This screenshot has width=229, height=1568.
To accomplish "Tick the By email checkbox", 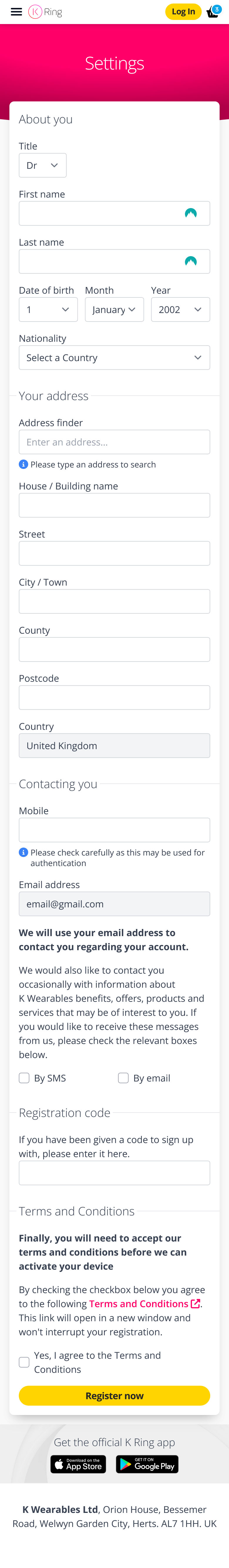I will [x=123, y=1078].
